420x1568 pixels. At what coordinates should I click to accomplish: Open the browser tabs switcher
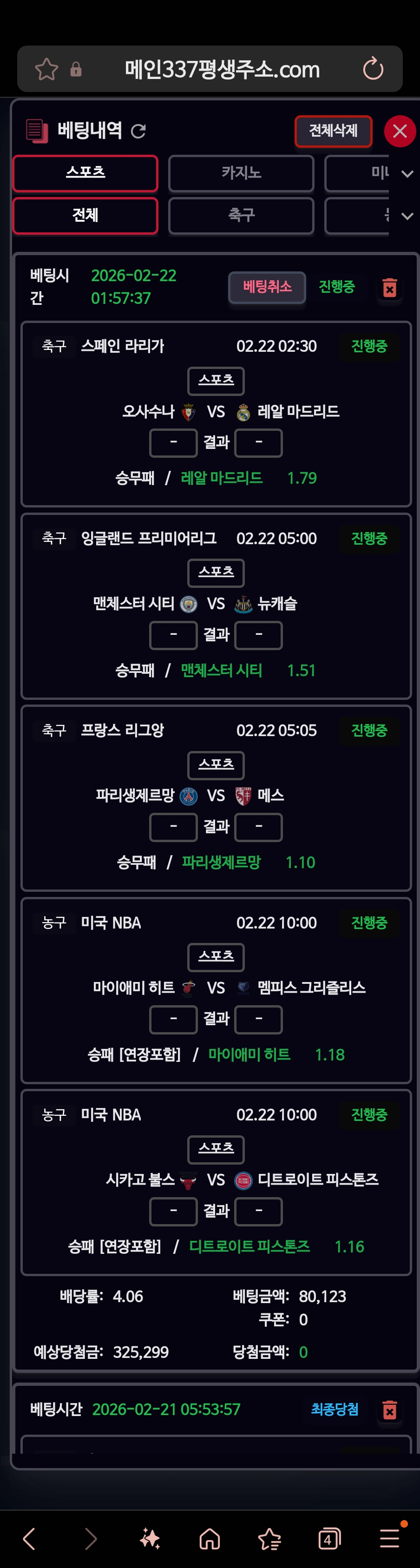point(328,1539)
